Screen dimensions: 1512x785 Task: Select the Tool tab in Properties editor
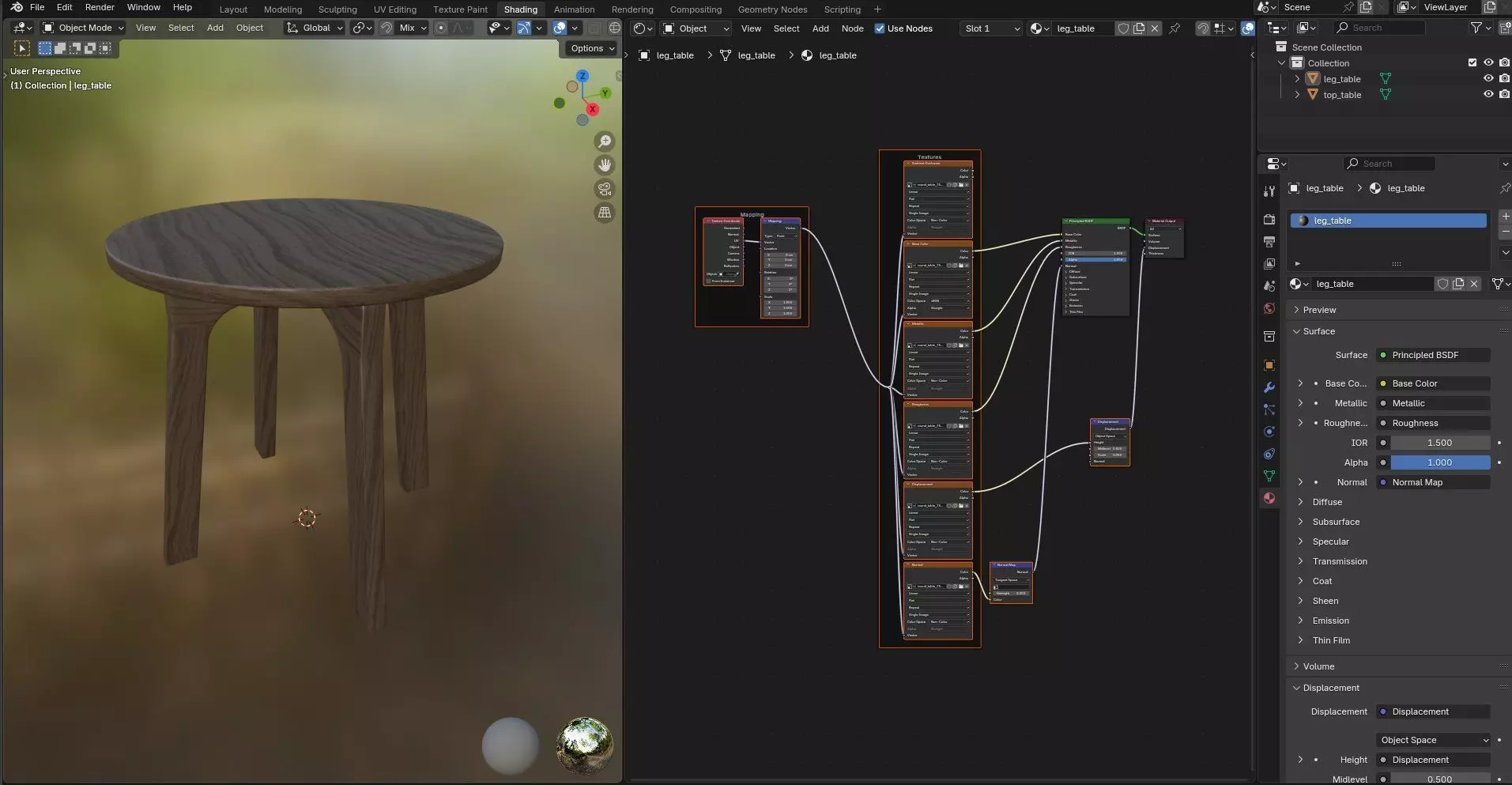[x=1269, y=191]
